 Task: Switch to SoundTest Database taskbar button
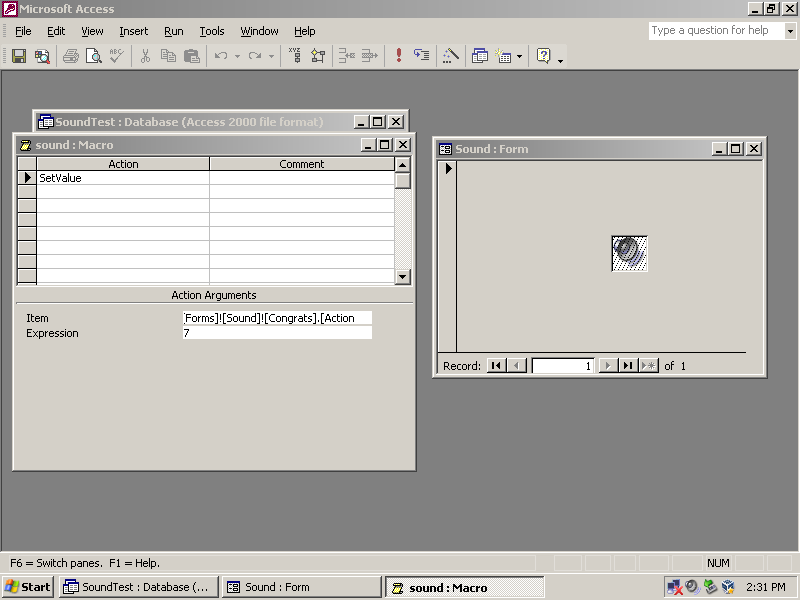tap(139, 587)
